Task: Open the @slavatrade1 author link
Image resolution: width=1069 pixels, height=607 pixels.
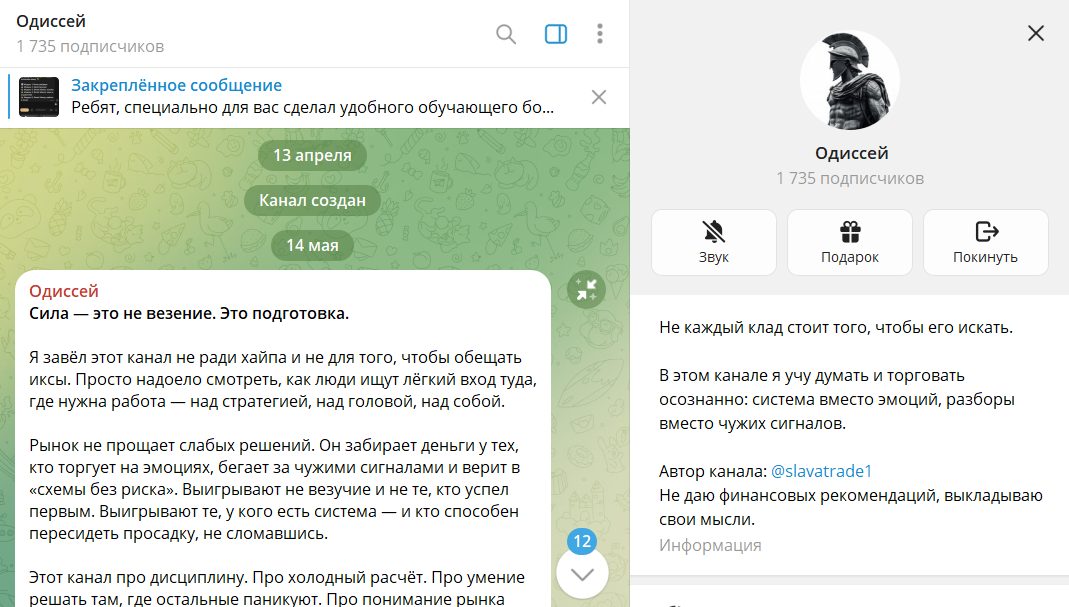Action: click(822, 471)
